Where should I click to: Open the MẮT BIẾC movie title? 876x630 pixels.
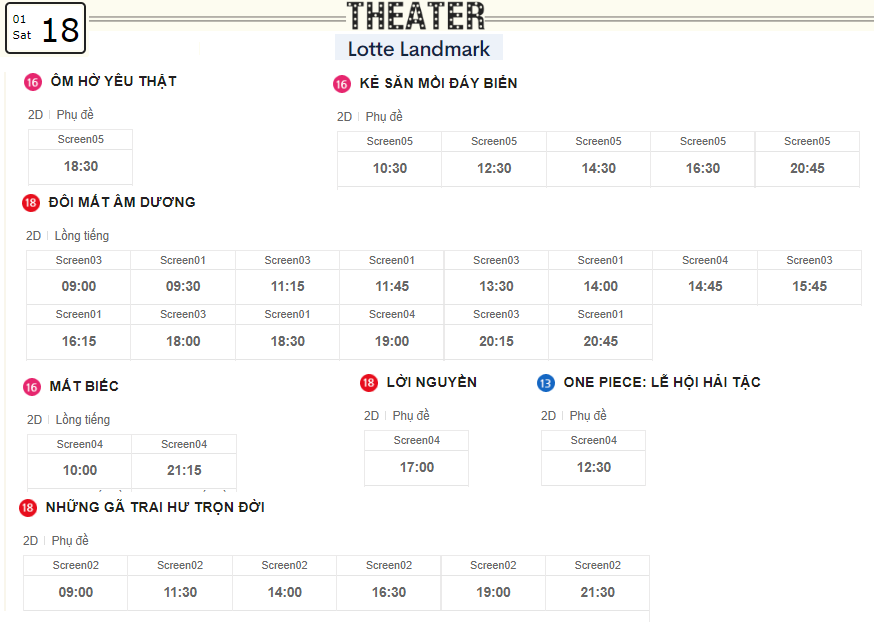pyautogui.click(x=84, y=386)
